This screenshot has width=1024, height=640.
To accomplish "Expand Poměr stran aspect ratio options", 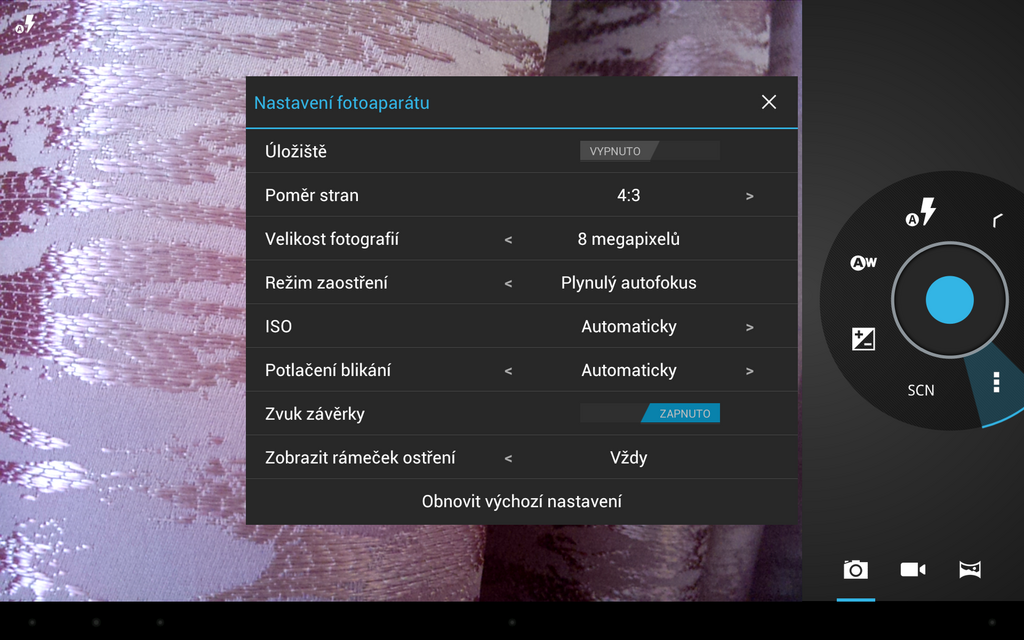I will 749,195.
